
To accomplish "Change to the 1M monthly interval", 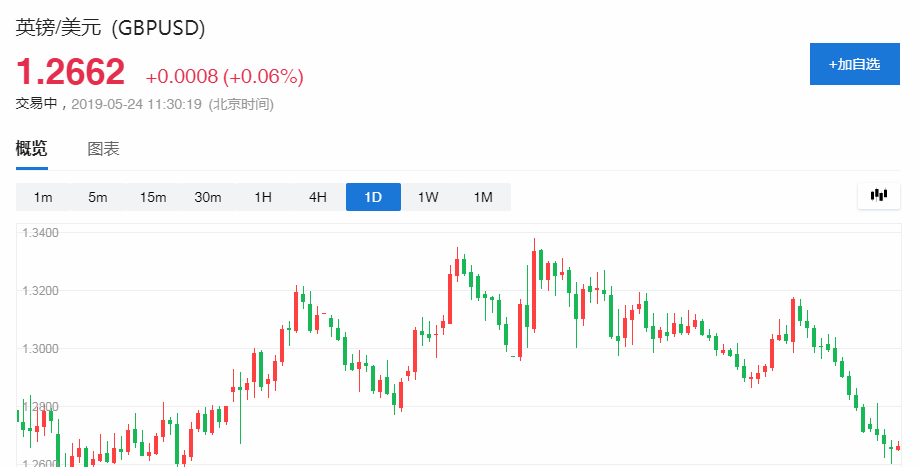I will pyautogui.click(x=483, y=197).
